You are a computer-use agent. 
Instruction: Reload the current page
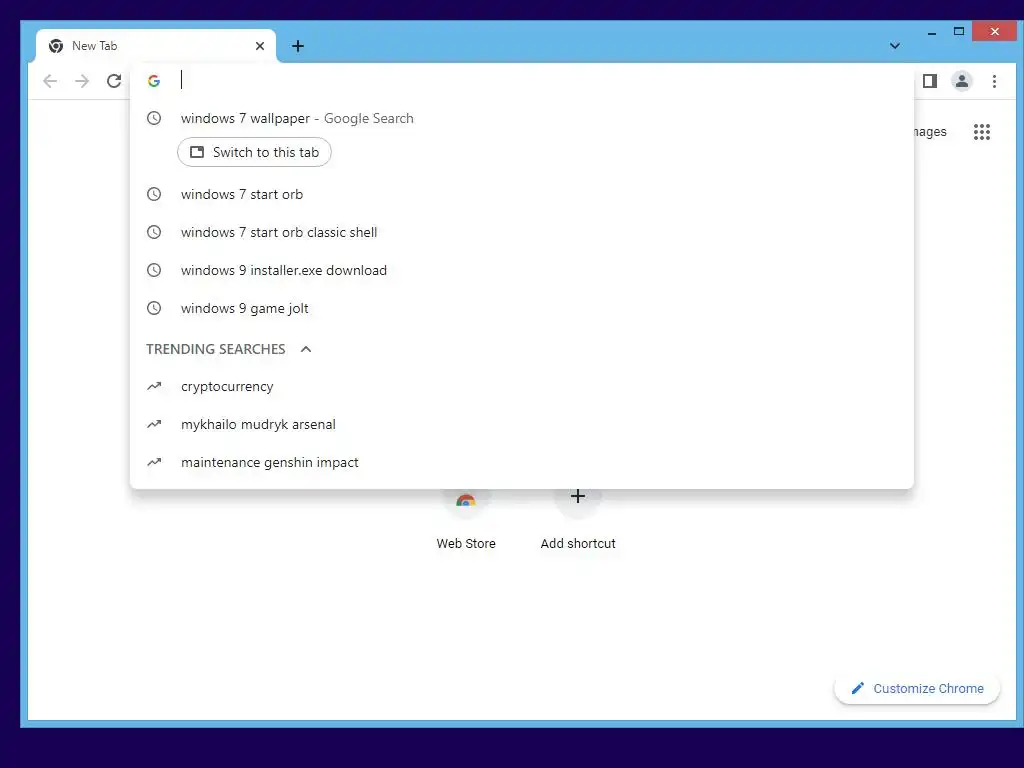click(114, 81)
